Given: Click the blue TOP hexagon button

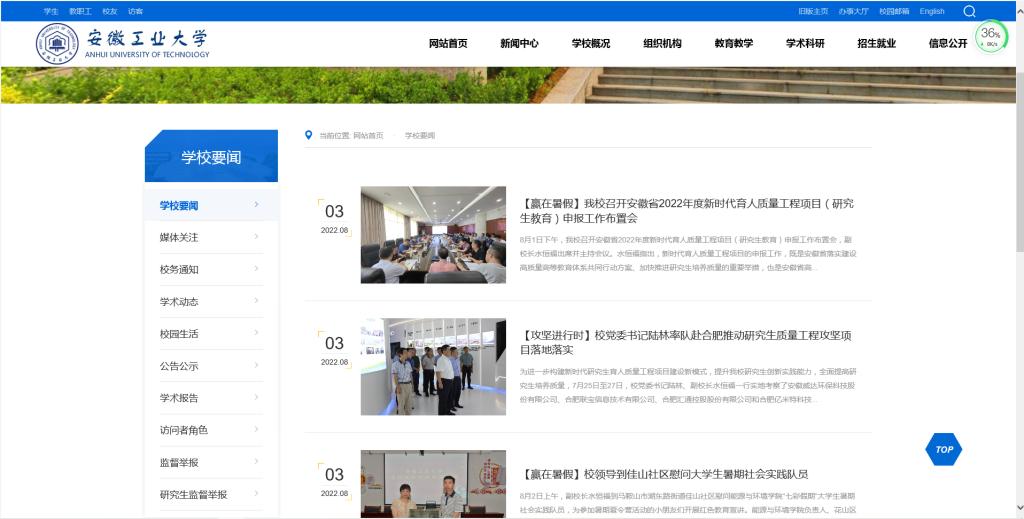Looking at the screenshot, I should tap(944, 450).
